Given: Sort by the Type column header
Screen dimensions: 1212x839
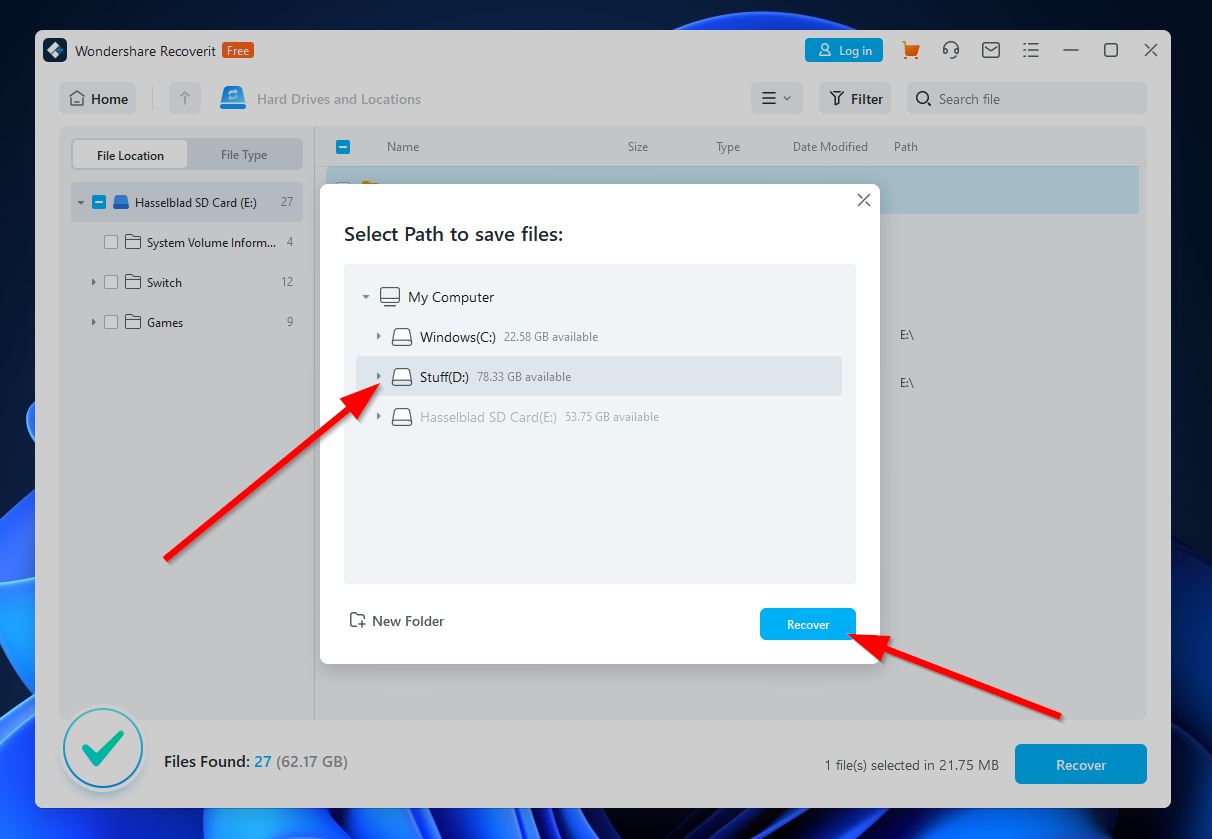Looking at the screenshot, I should [x=728, y=147].
